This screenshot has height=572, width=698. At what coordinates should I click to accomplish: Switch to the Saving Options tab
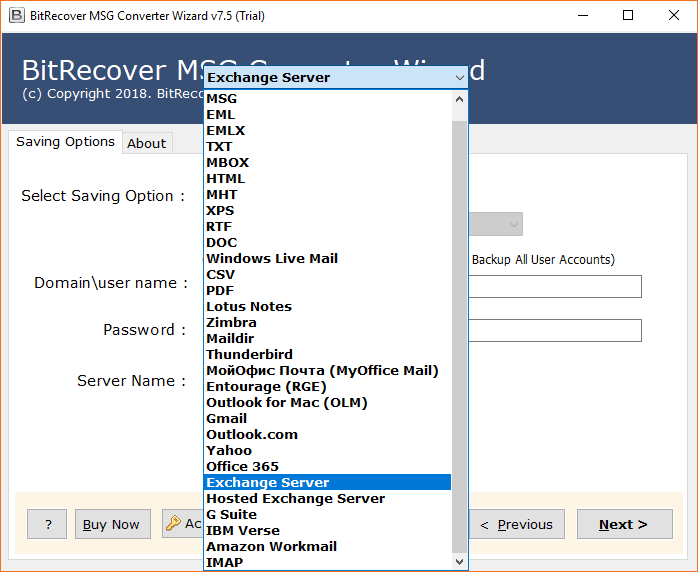(x=65, y=142)
